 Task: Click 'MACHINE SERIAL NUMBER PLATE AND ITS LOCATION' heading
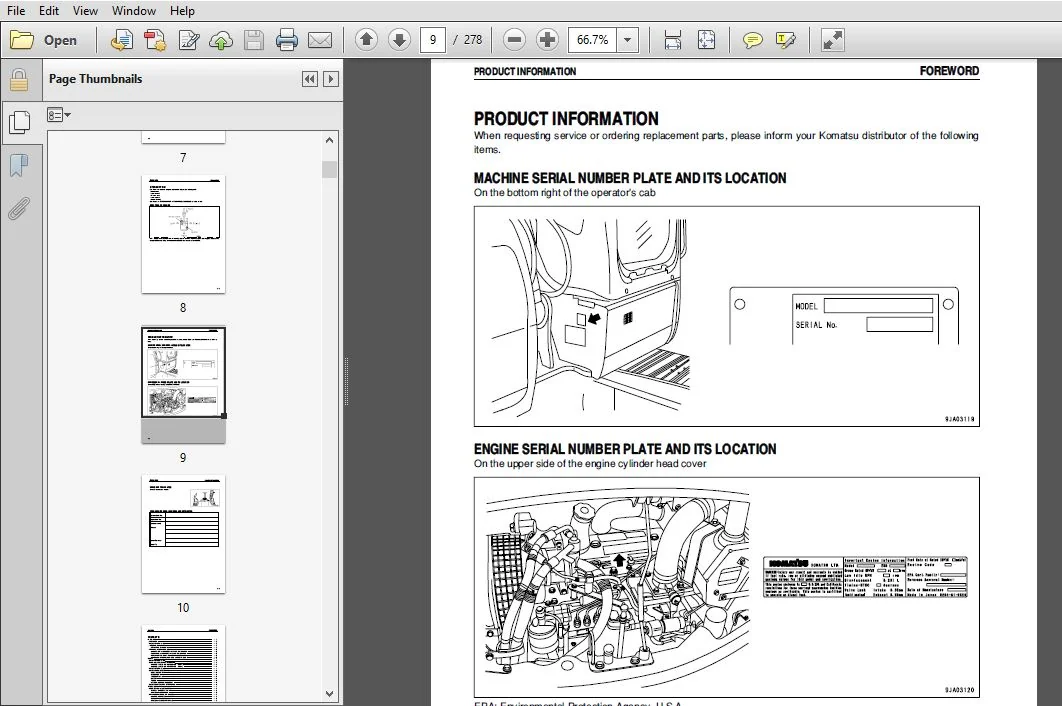click(630, 178)
